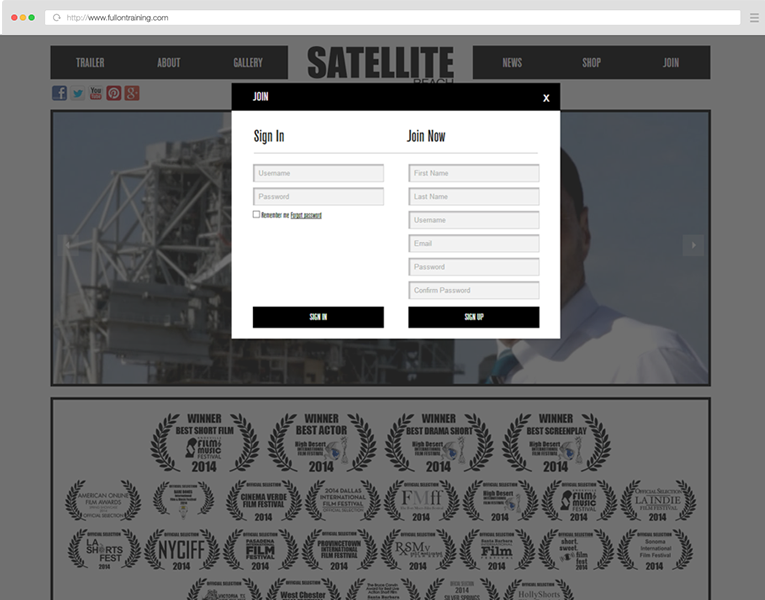Open the Google Plus social icon
Screen dimensions: 765x600
[x=132, y=93]
